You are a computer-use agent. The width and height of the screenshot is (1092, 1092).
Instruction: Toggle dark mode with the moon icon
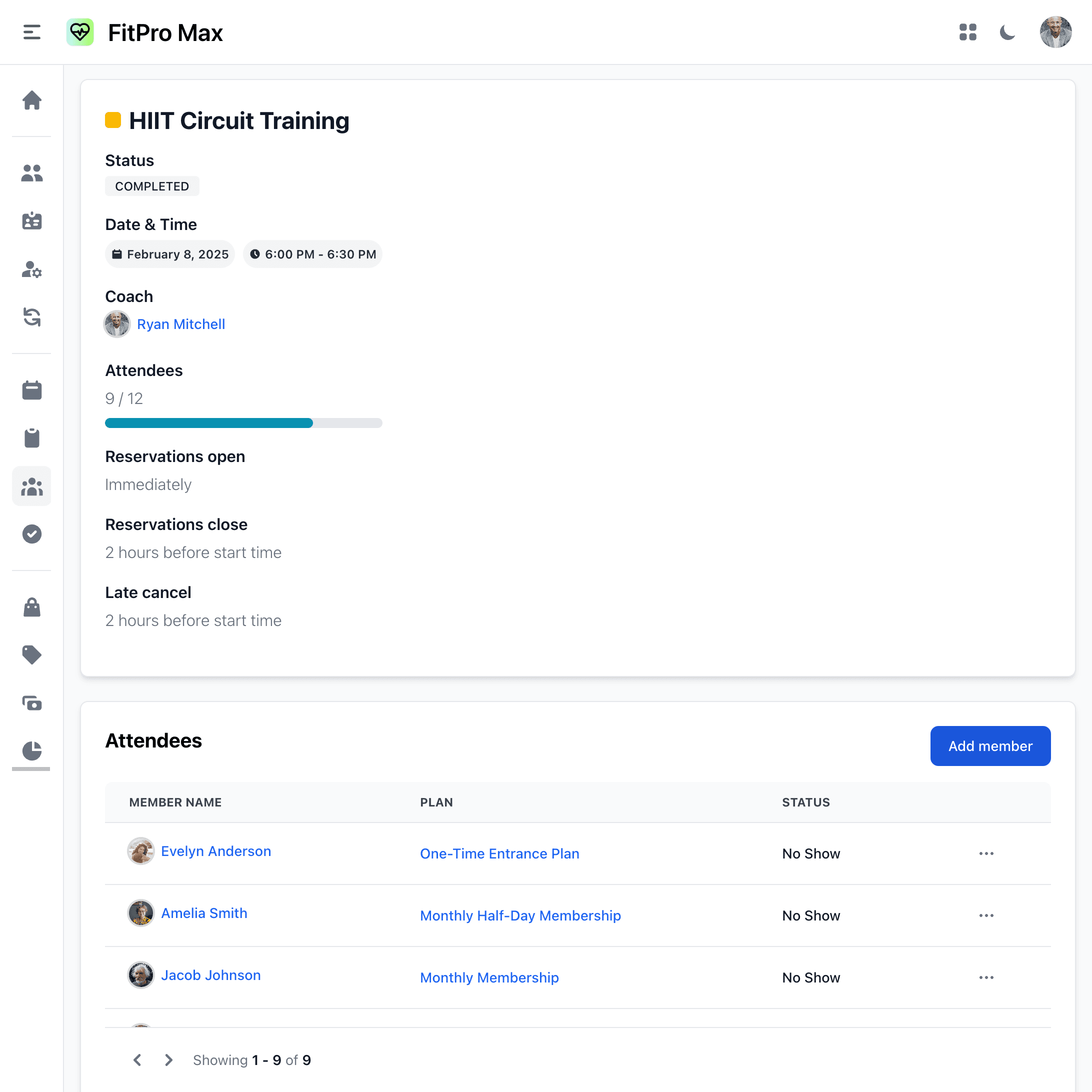pyautogui.click(x=1008, y=32)
